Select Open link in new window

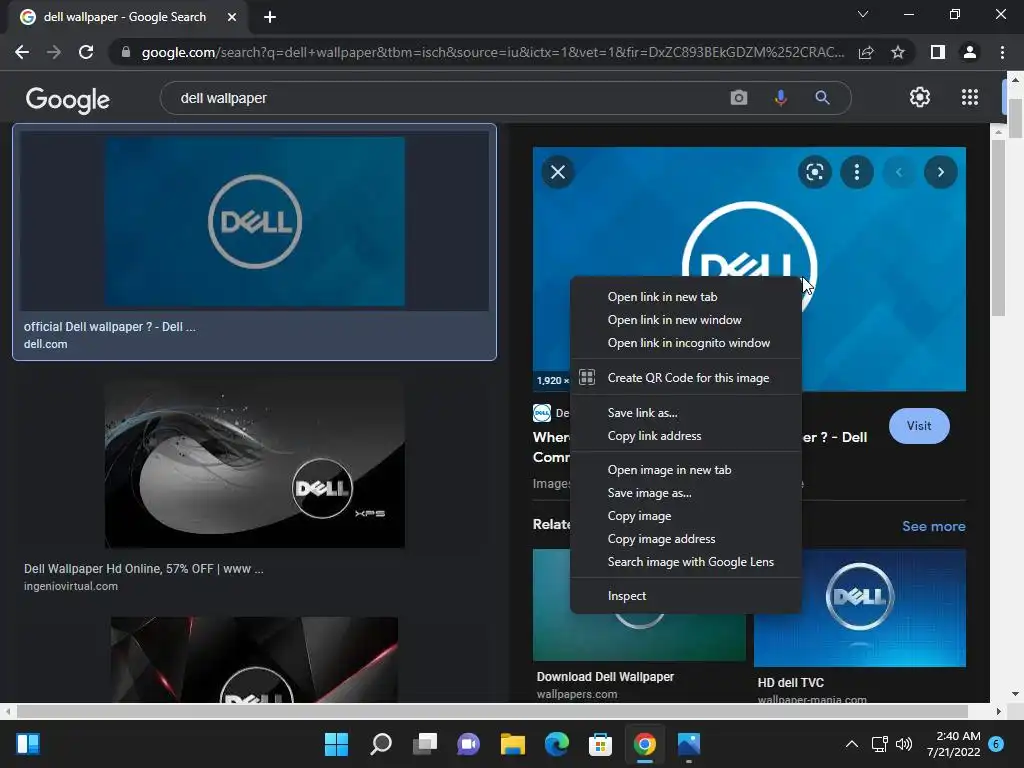click(686, 320)
